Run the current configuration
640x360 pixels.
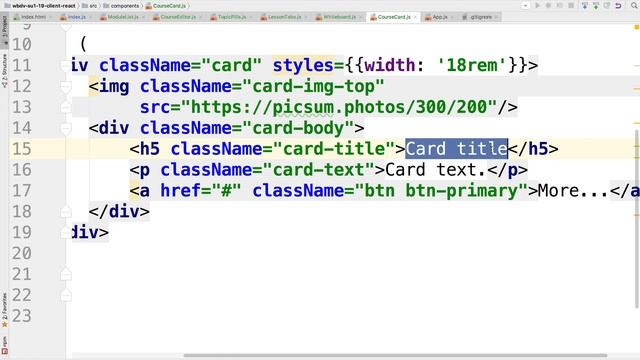[x=538, y=6]
